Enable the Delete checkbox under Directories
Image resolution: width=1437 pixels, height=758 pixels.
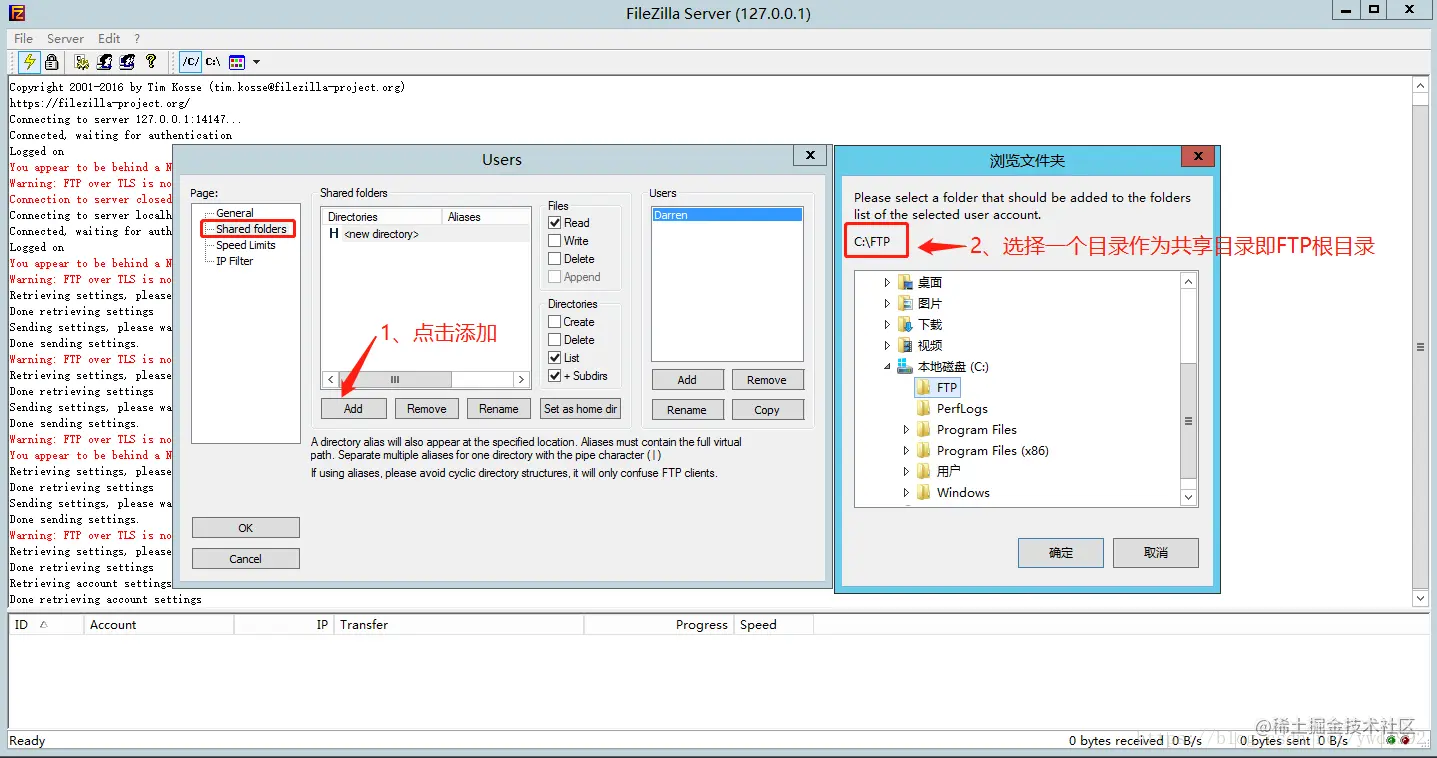[x=554, y=340]
